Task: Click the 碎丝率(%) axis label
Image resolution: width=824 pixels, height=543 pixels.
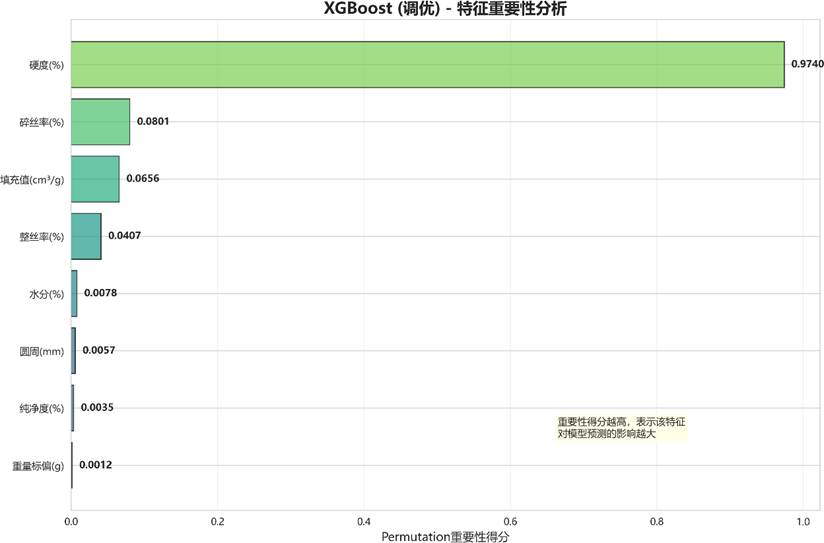Action: 42,122
